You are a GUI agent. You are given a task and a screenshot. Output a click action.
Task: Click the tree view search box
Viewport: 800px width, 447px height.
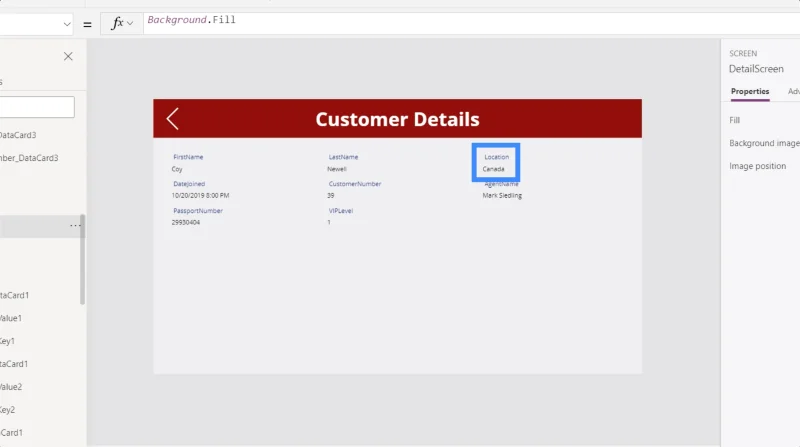(37, 107)
